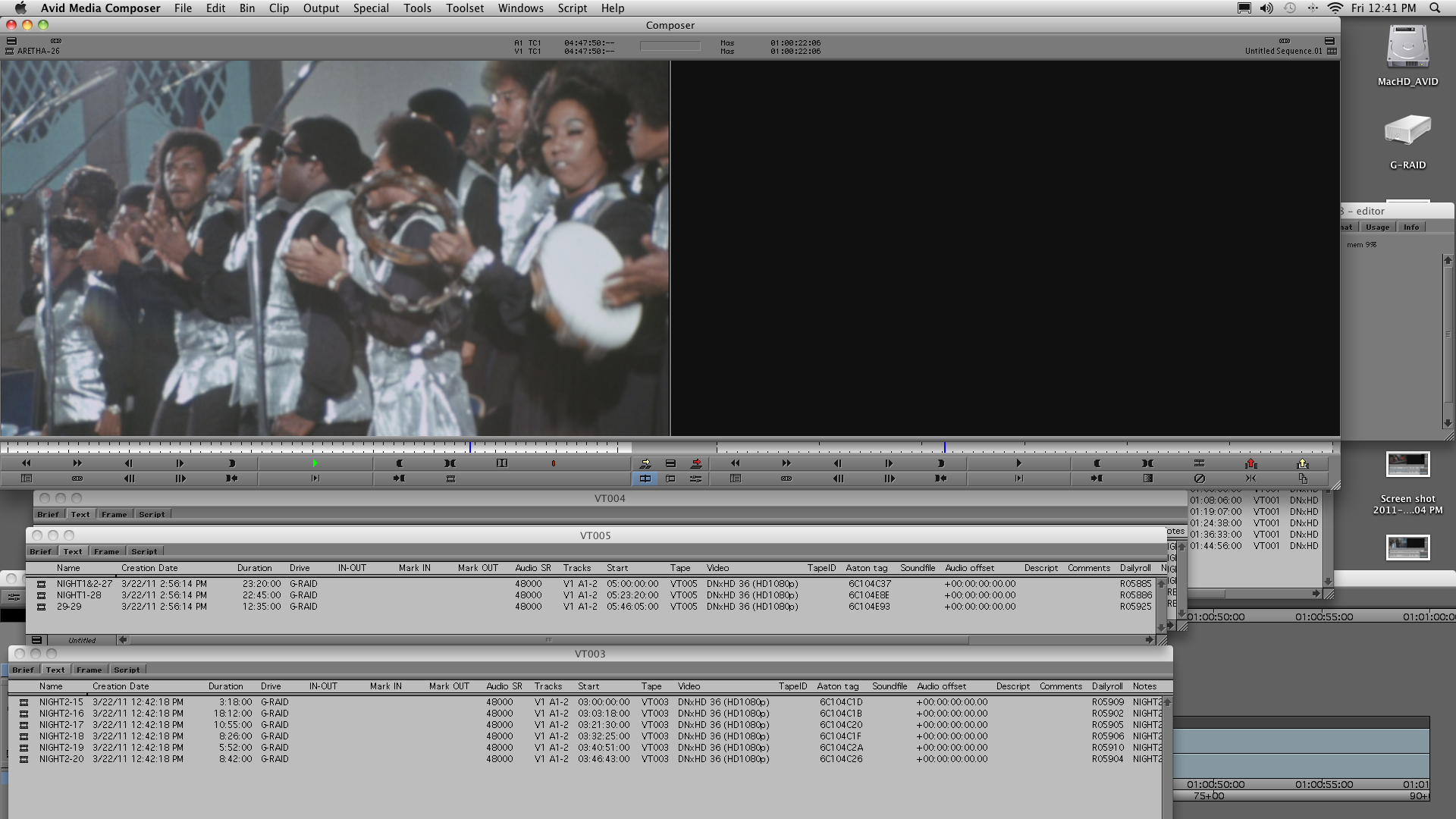The width and height of the screenshot is (1456, 819).
Task: Click the Remove Effect button in record toolbar
Action: tap(1199, 479)
